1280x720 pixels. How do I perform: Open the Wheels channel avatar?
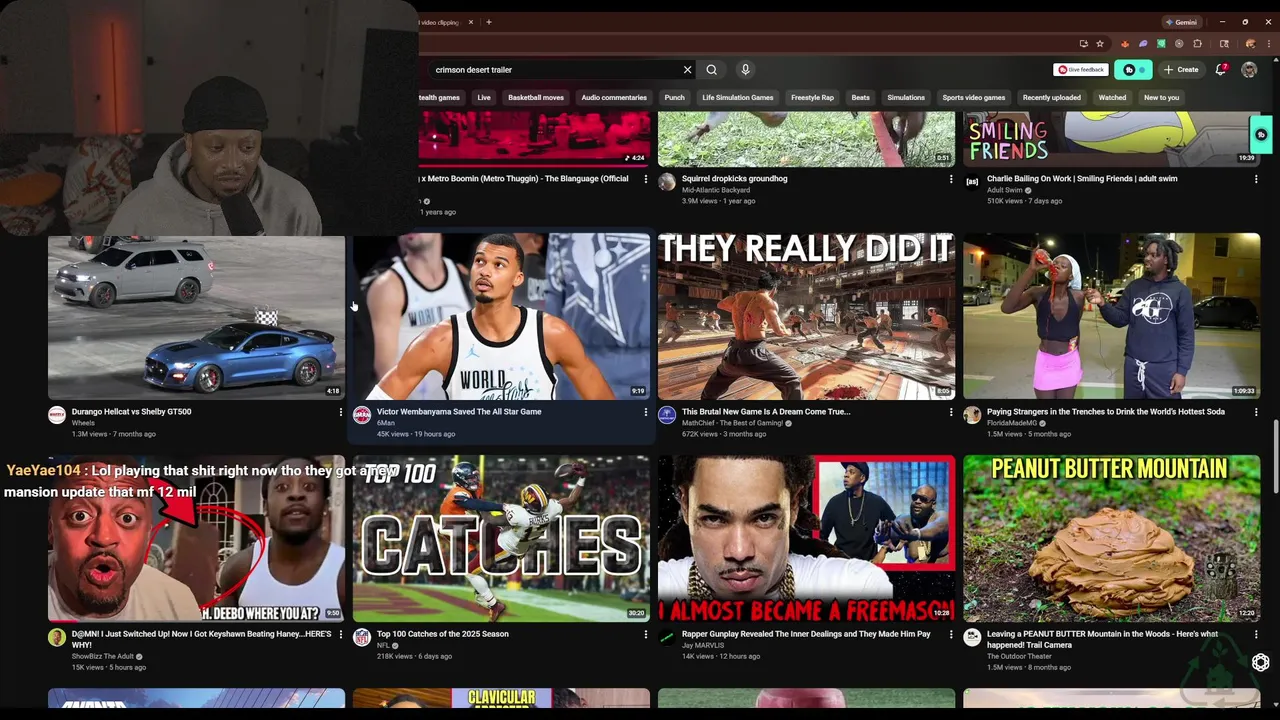tap(57, 416)
